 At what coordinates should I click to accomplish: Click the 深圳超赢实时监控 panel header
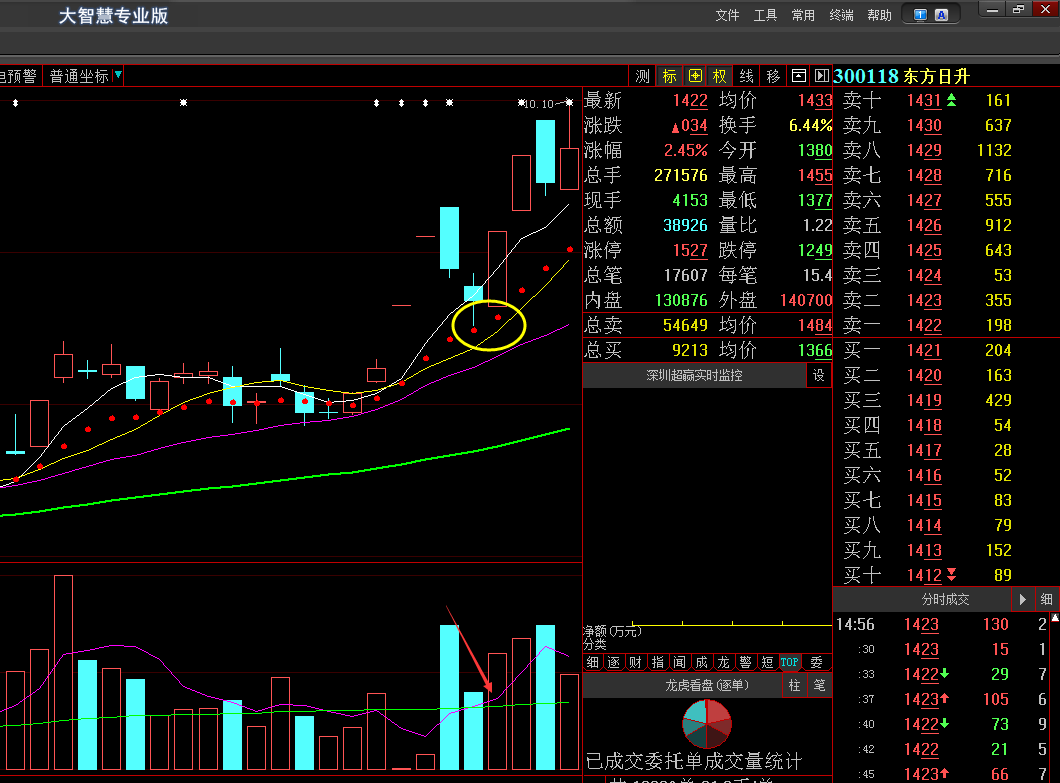tap(694, 375)
